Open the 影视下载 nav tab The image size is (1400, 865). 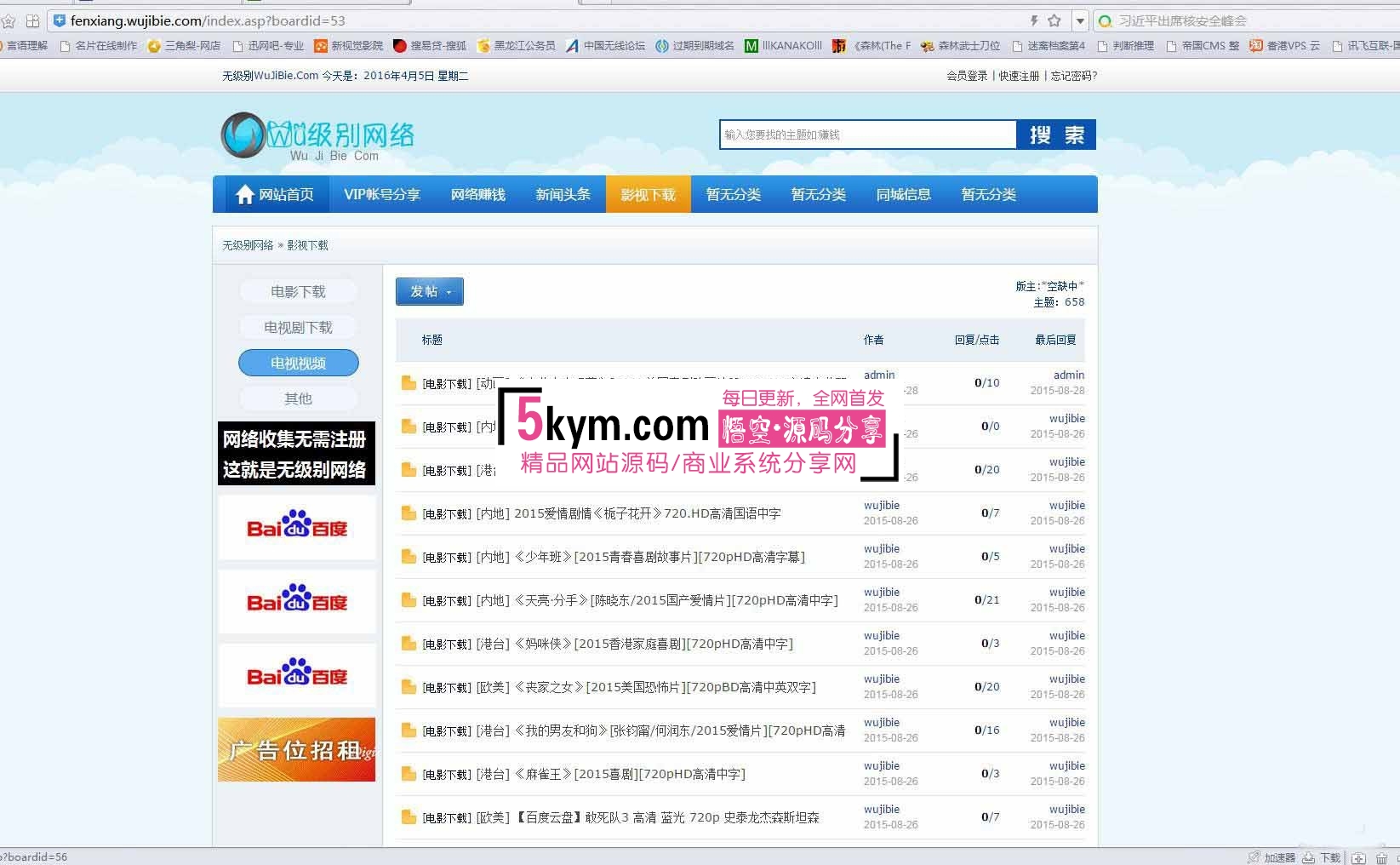tap(649, 195)
